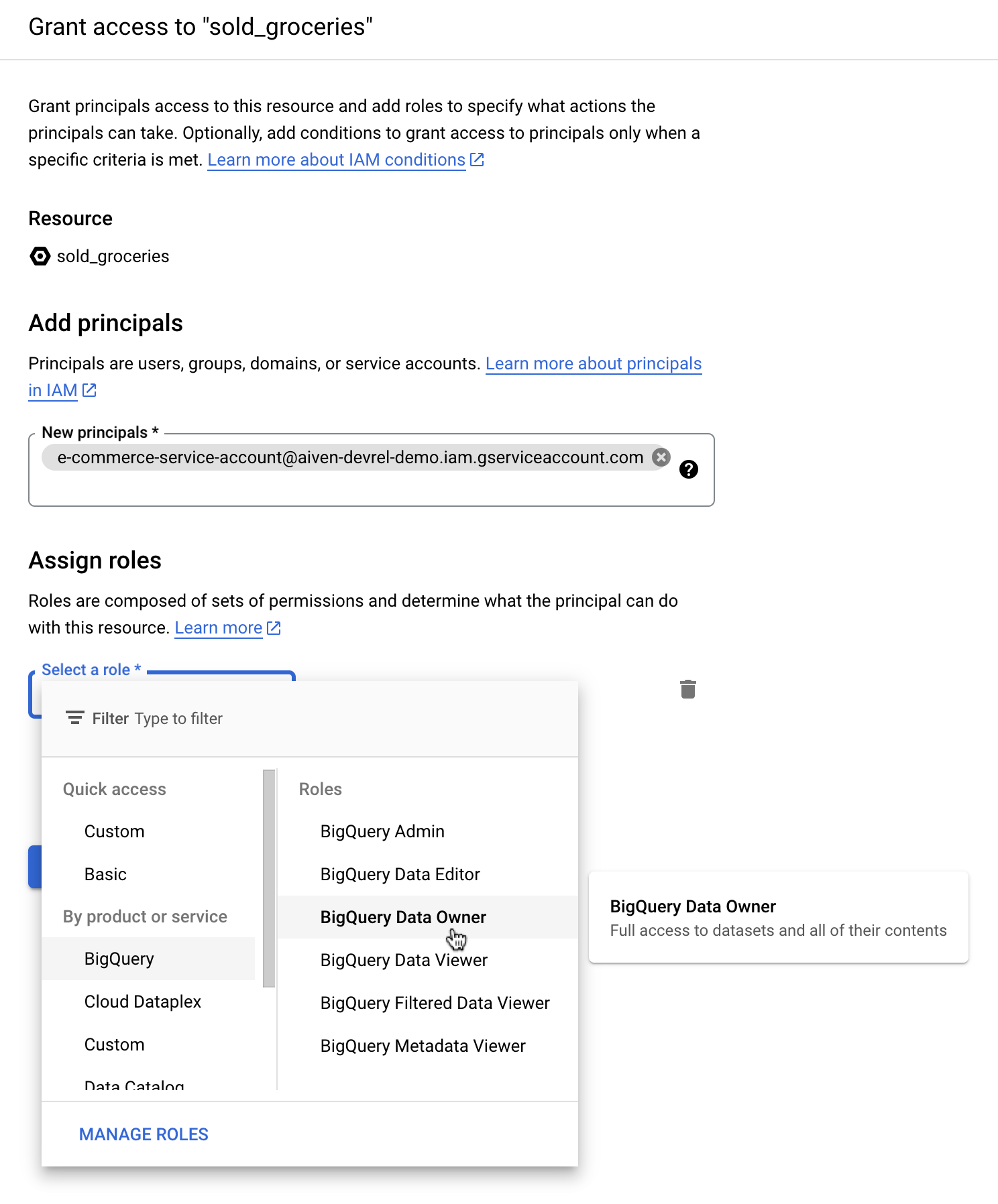Select the BigQuery Admin role
Viewport: 998px width, 1204px height.
click(382, 831)
